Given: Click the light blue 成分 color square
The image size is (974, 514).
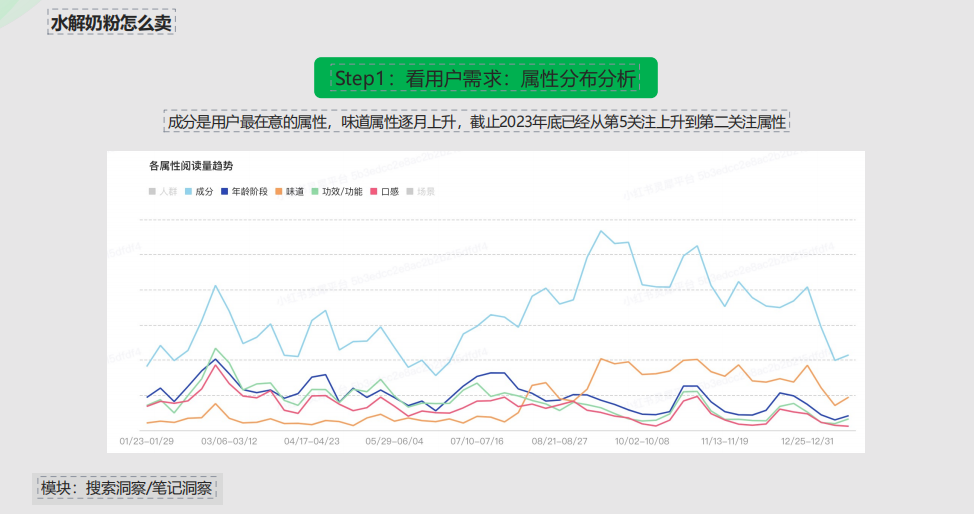Looking at the screenshot, I should tap(188, 192).
